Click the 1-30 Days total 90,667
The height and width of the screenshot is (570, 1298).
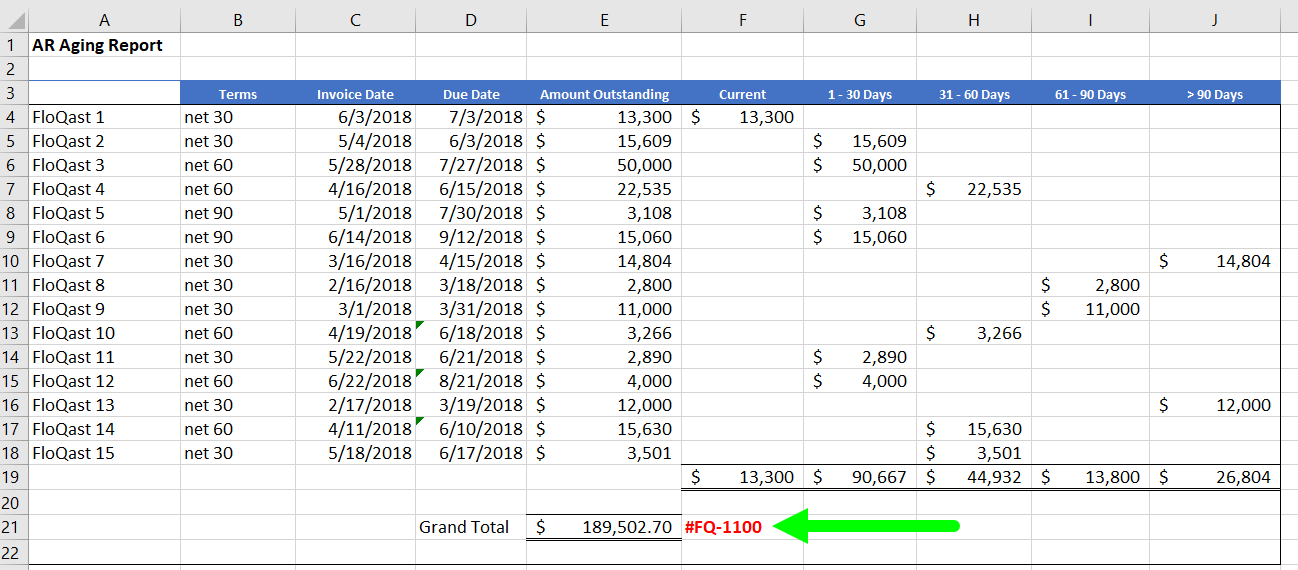860,477
